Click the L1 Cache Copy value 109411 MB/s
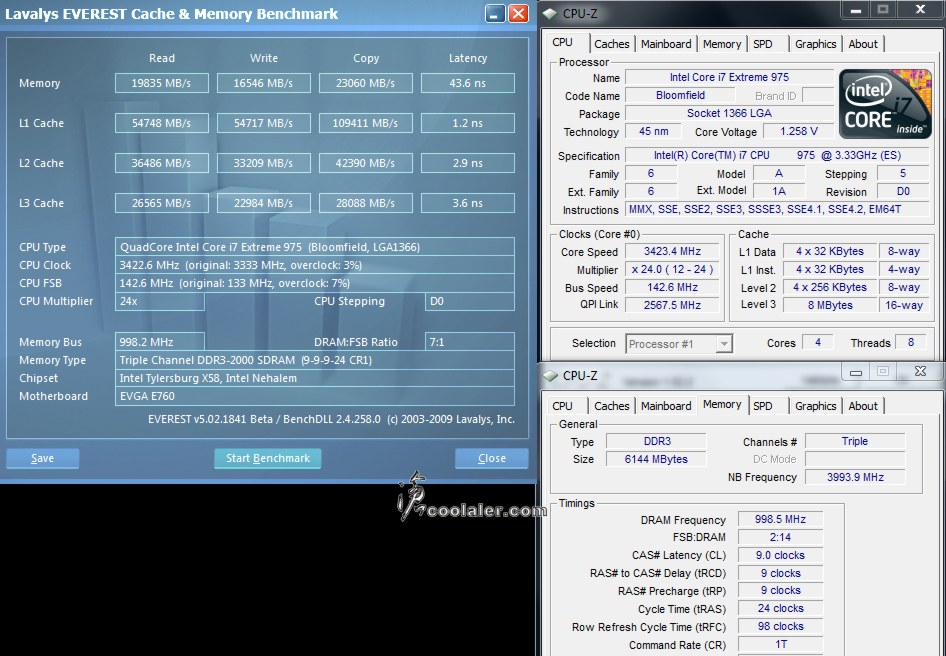946x656 pixels. tap(366, 123)
